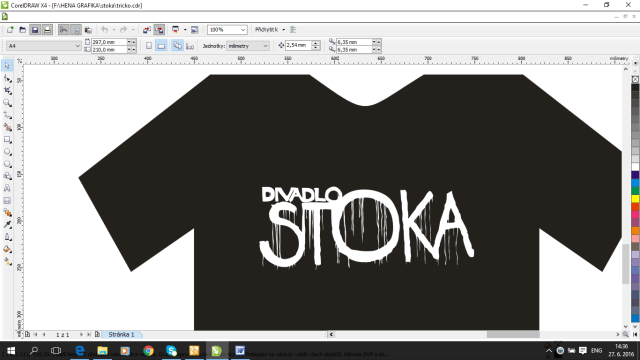Select the Shape tool
This screenshot has height=360, width=640.
click(7, 78)
